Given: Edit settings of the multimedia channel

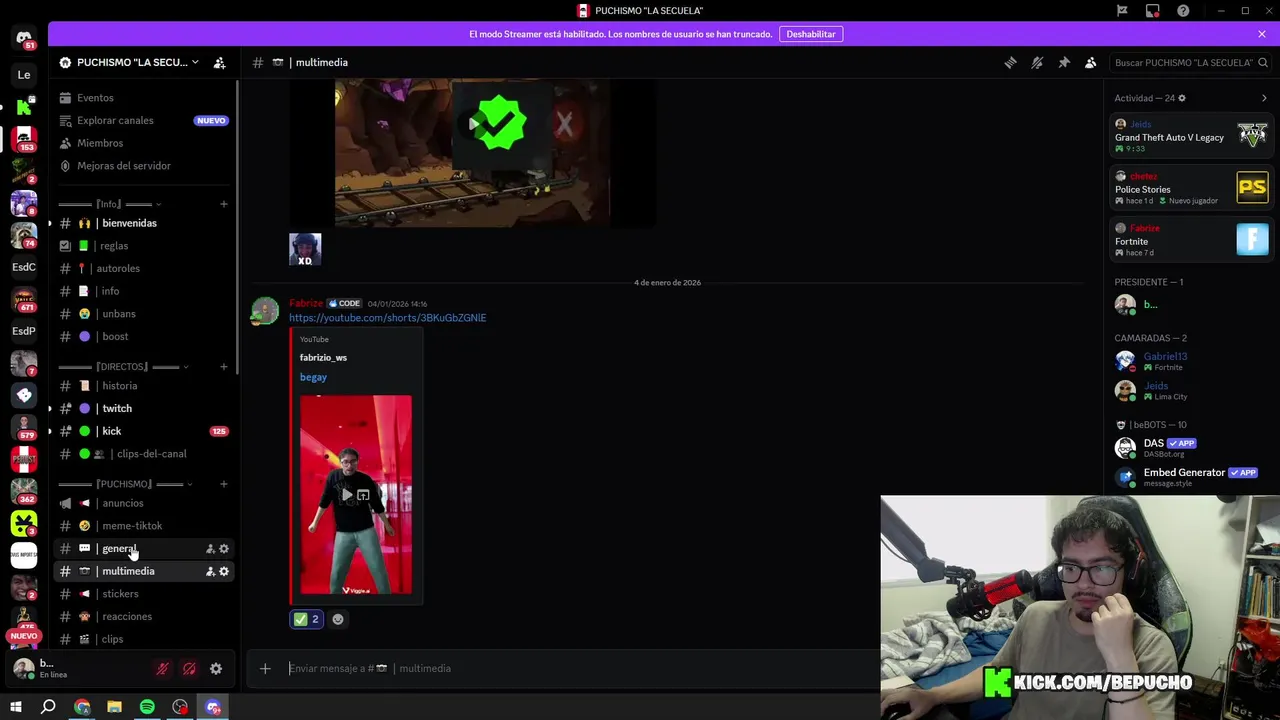Looking at the screenshot, I should (224, 571).
